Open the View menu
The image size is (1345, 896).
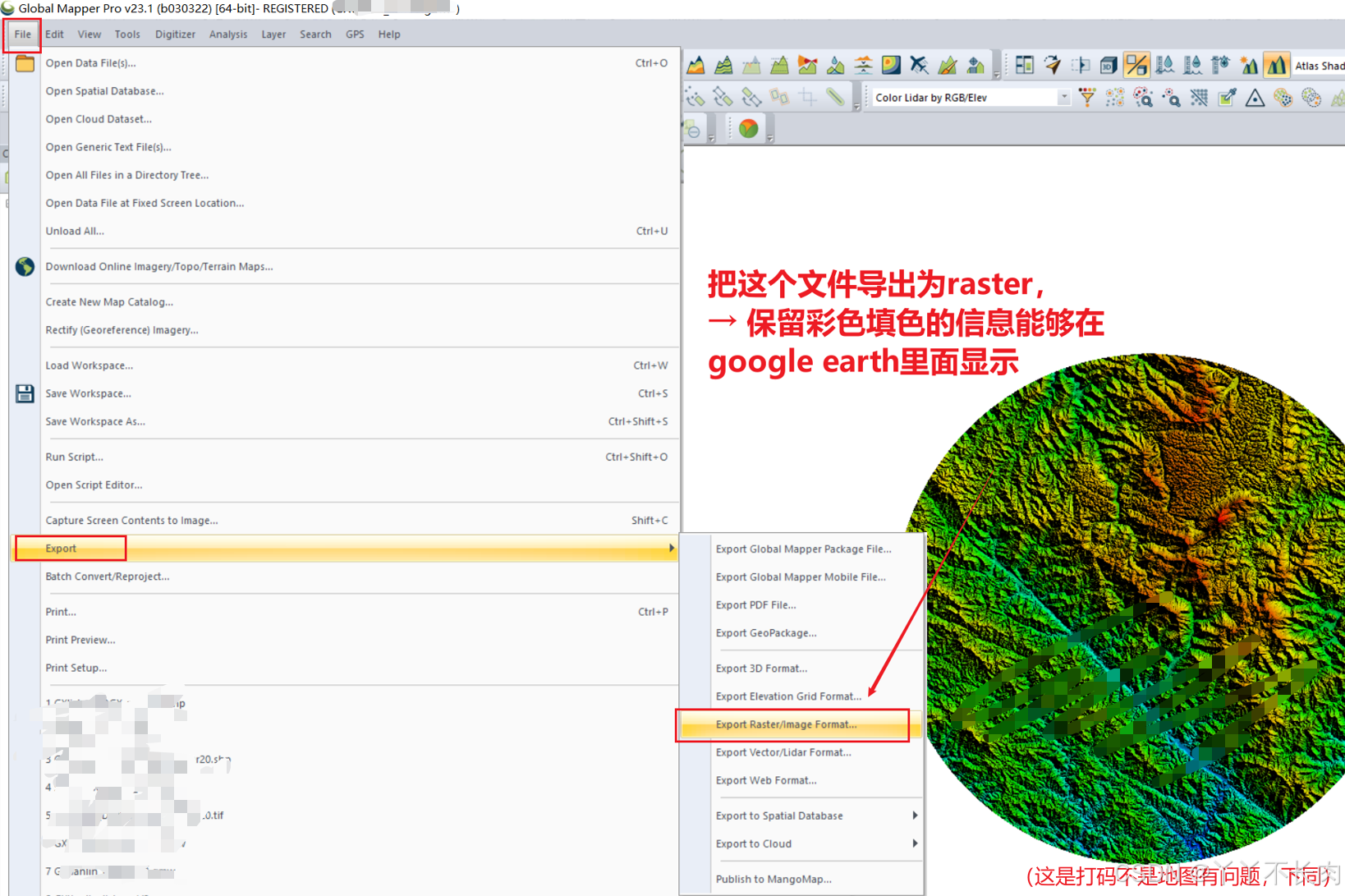pyautogui.click(x=89, y=34)
